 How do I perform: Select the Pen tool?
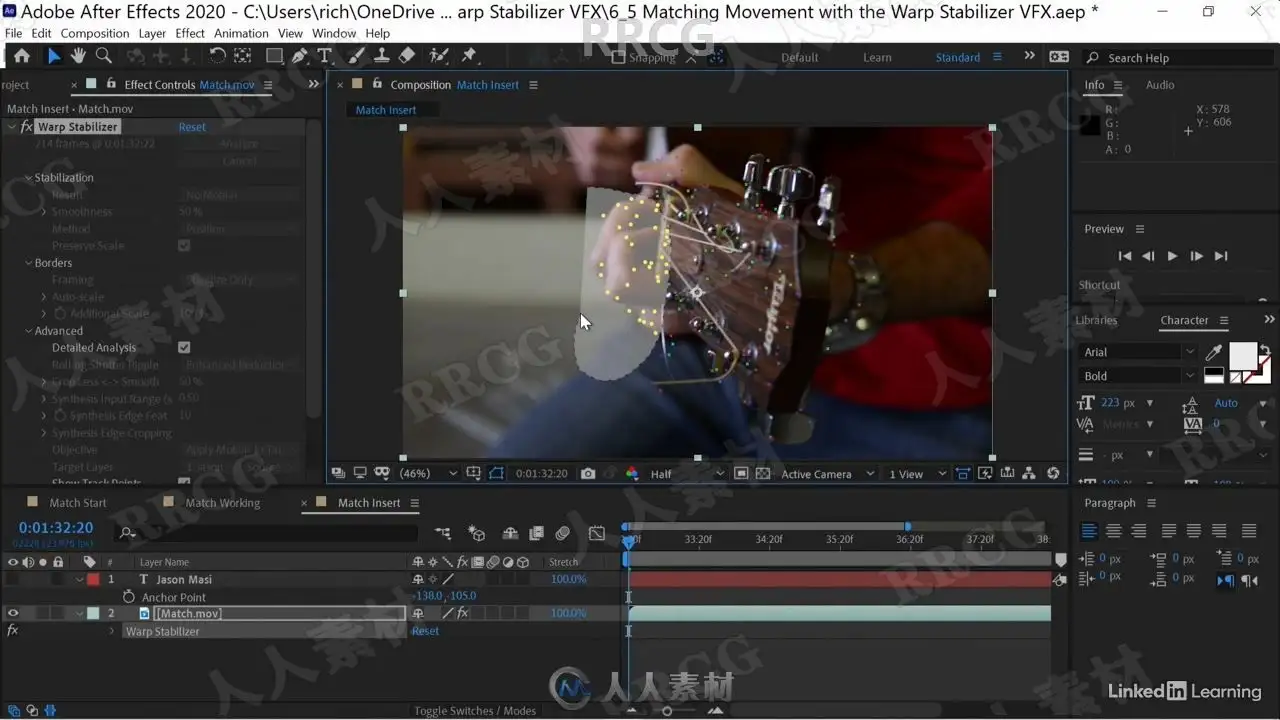pyautogui.click(x=299, y=57)
